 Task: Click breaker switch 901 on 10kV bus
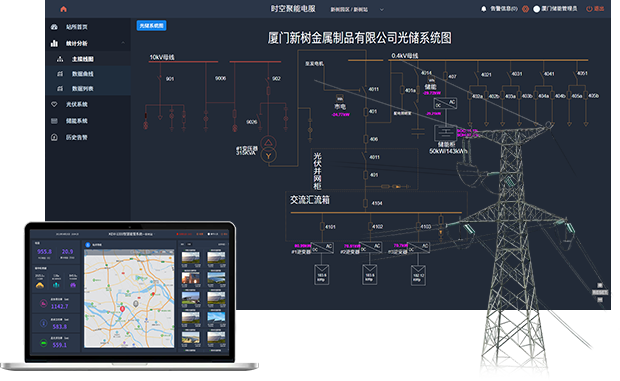(160, 78)
